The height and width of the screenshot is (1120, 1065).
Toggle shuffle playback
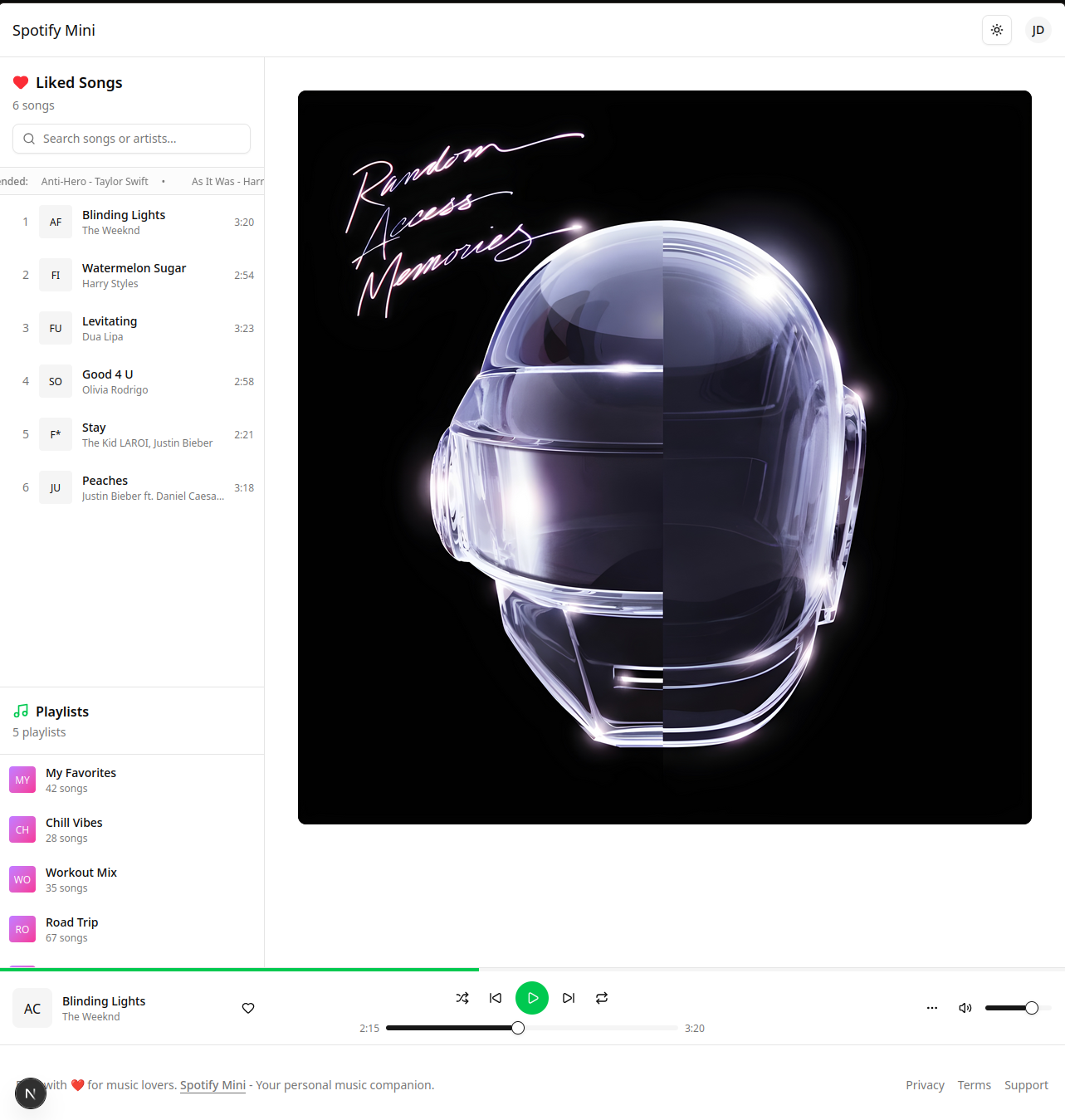click(462, 998)
